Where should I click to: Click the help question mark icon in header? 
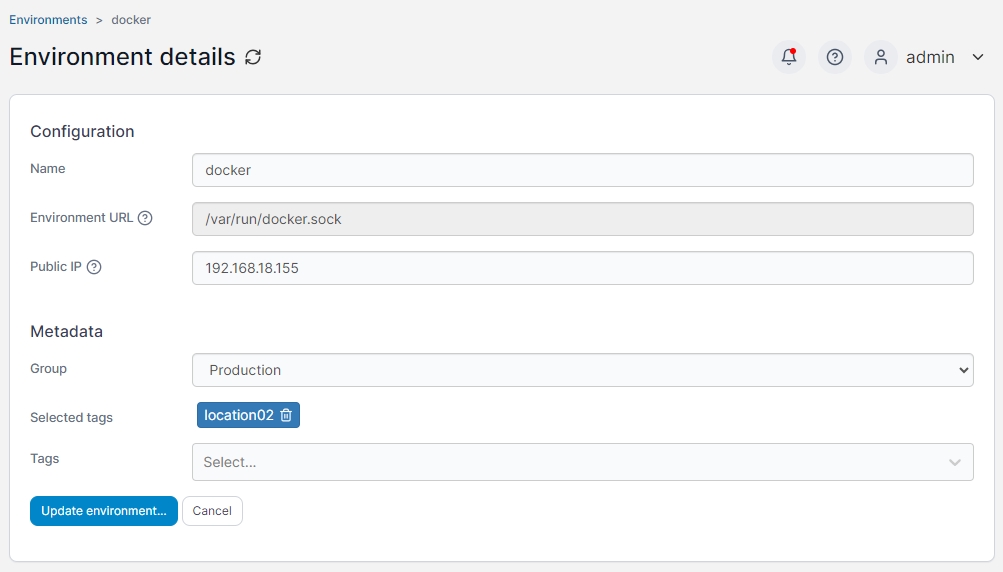tap(835, 57)
